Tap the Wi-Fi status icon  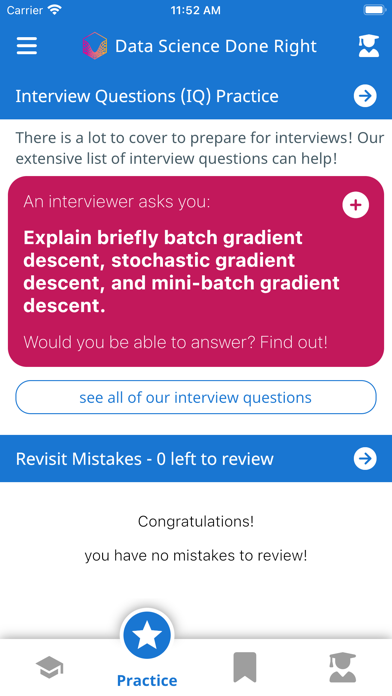click(x=55, y=10)
